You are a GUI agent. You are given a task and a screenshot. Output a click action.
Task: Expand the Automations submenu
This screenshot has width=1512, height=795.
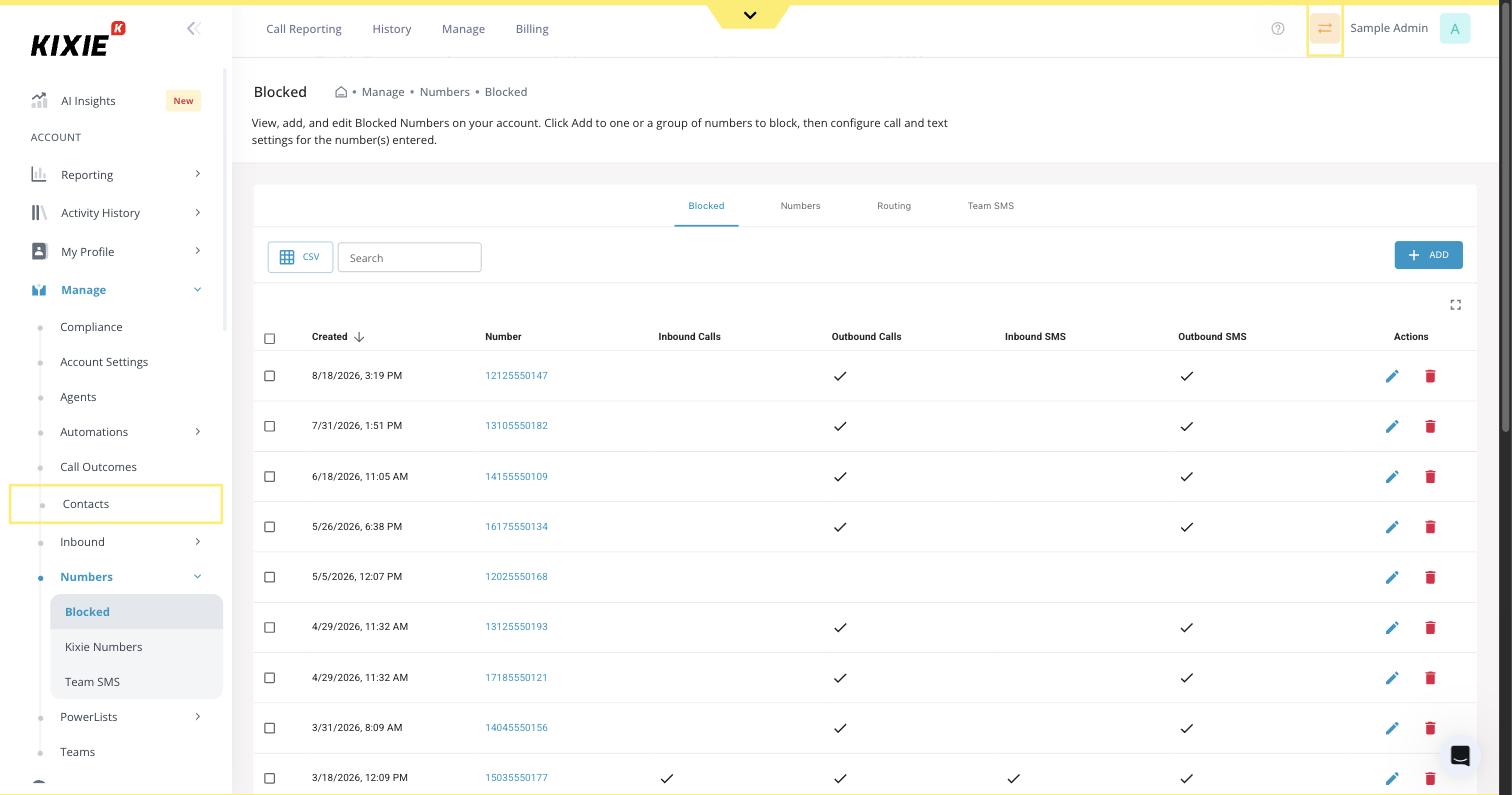(x=197, y=432)
